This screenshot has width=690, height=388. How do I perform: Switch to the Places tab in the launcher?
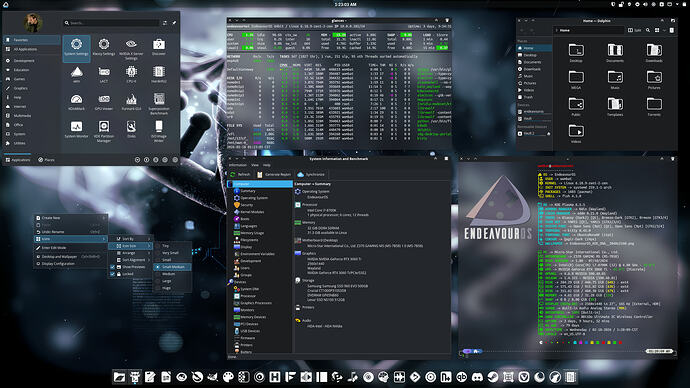coord(46,160)
